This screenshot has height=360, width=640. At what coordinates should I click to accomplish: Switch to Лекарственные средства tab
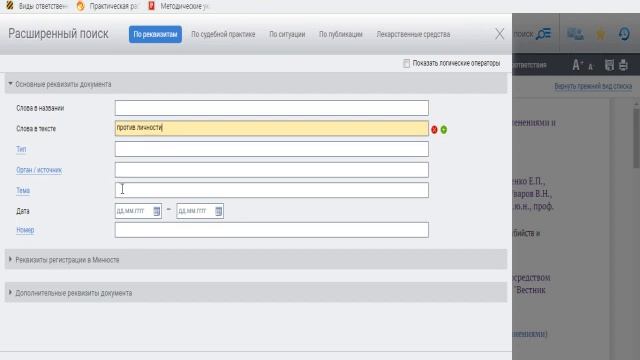pyautogui.click(x=413, y=34)
